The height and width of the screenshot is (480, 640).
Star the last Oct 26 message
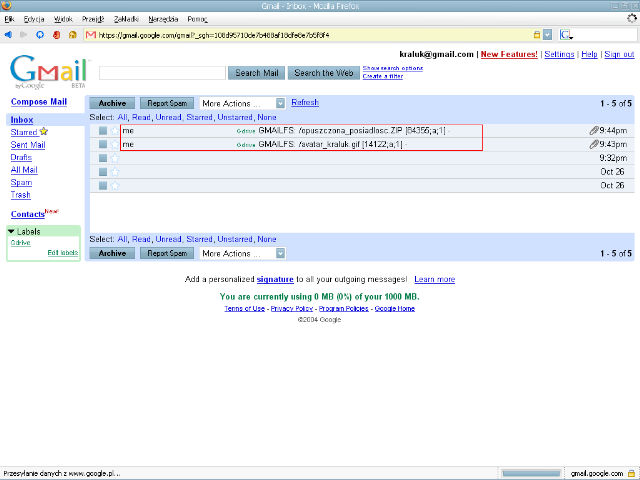tap(115, 185)
